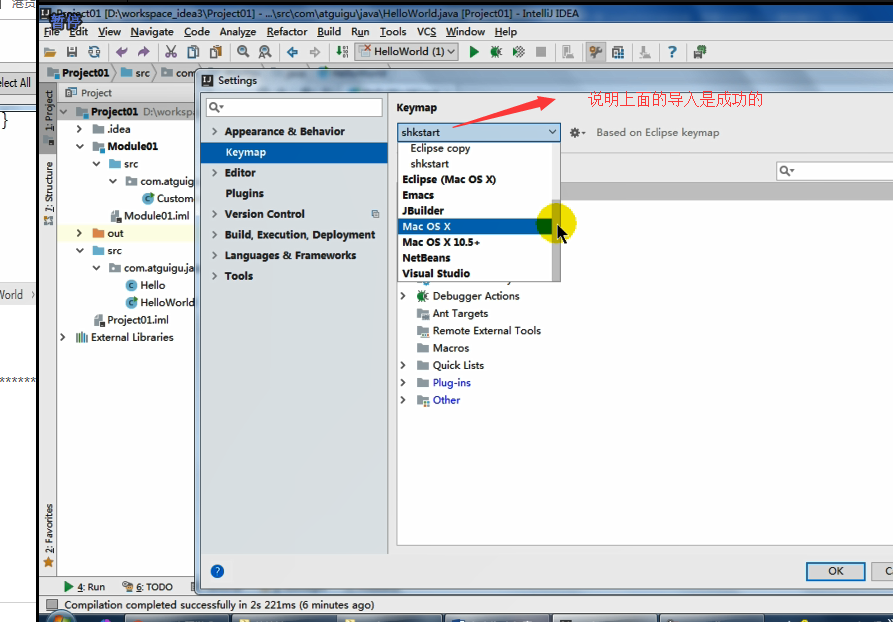Click the Forward navigation arrow
This screenshot has width=893, height=622.
click(314, 52)
